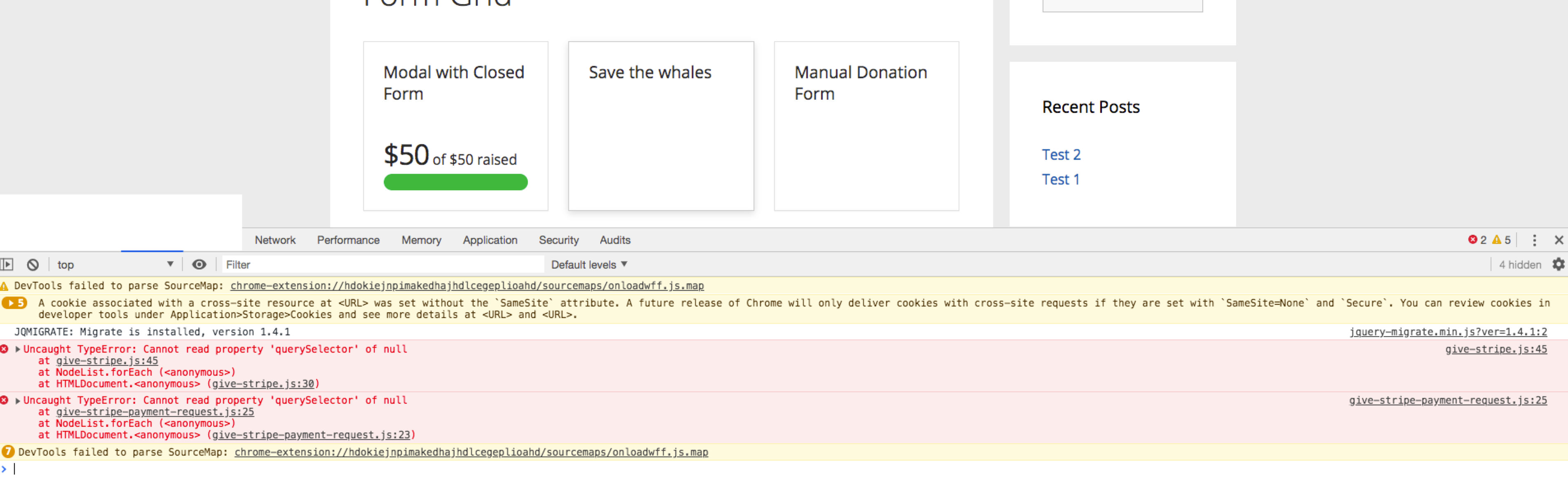Click the first SourceMap warning triangle icon
The image size is (1568, 482).
(x=4, y=286)
